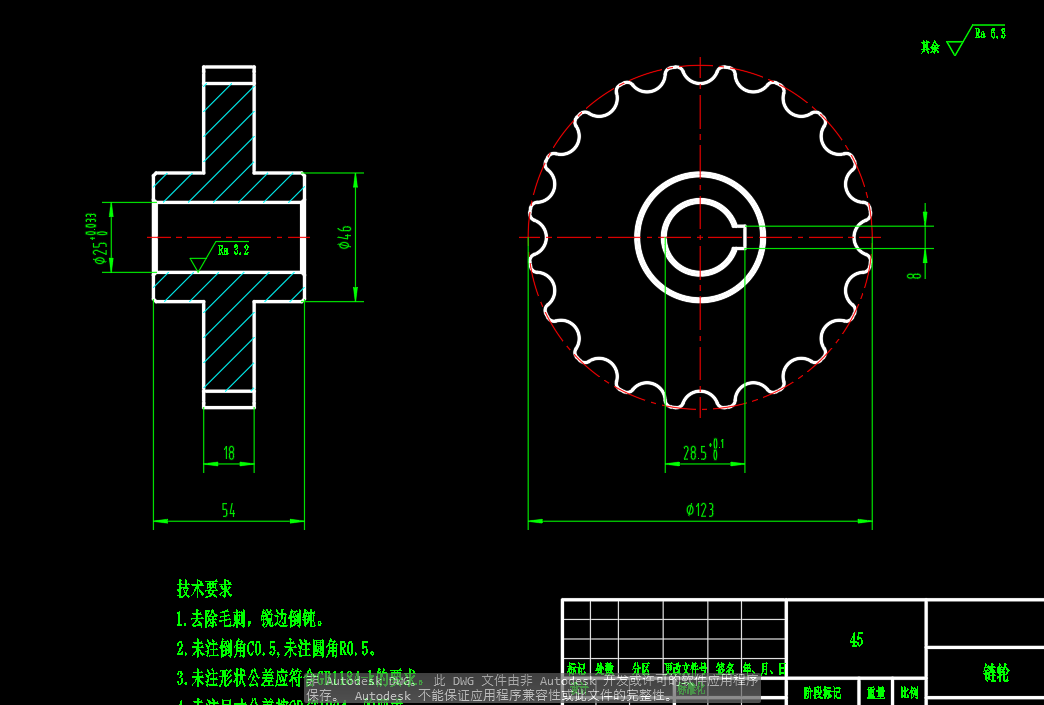The image size is (1044, 705).
Task: Click the 重量 title block cell
Action: point(876,692)
